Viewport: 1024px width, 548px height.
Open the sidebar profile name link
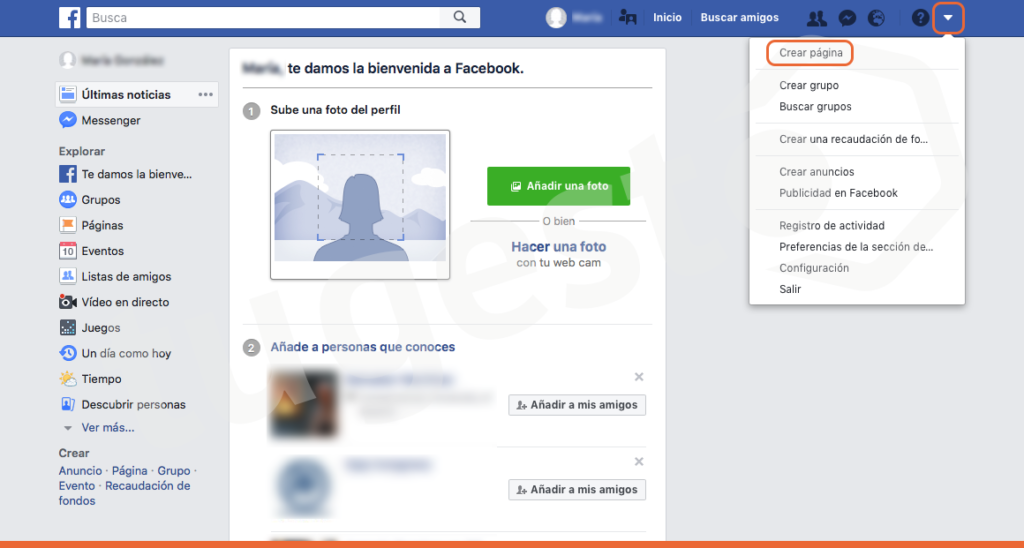click(x=123, y=60)
